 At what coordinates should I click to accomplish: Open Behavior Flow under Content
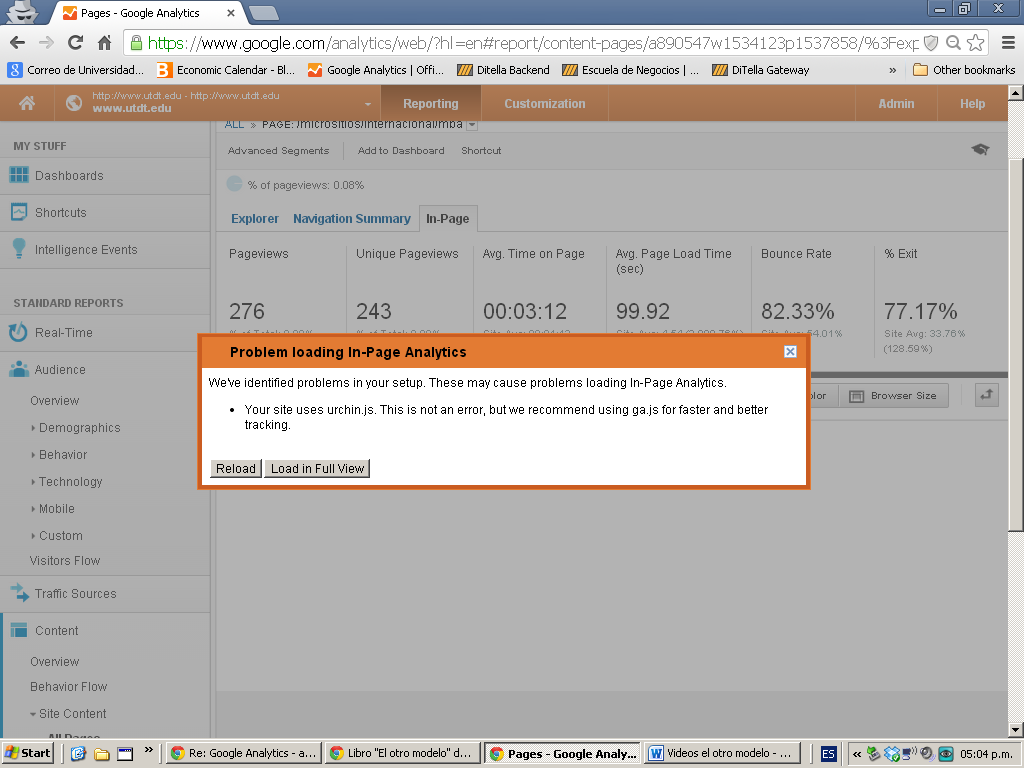coord(69,686)
